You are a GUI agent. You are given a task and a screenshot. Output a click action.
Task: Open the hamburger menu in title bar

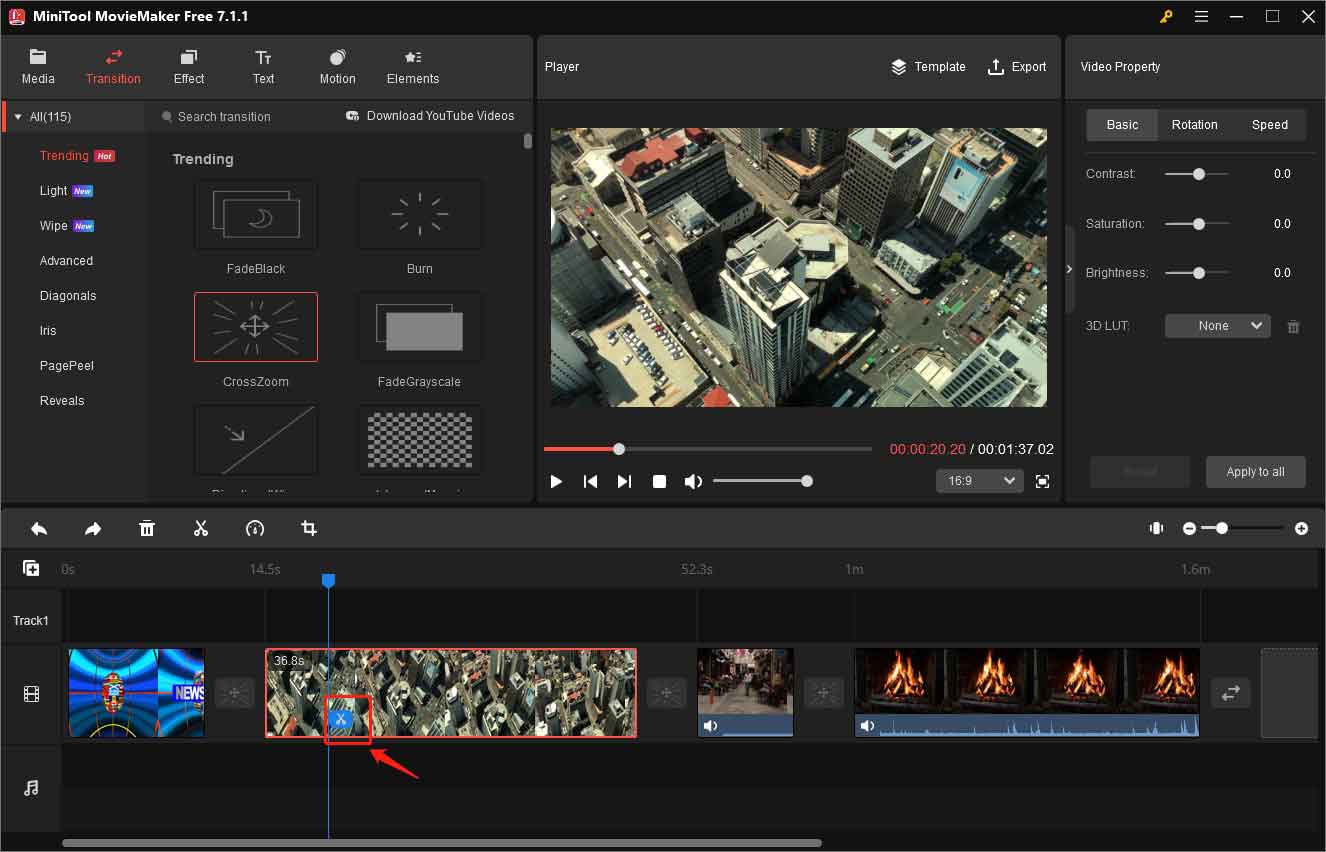1202,16
